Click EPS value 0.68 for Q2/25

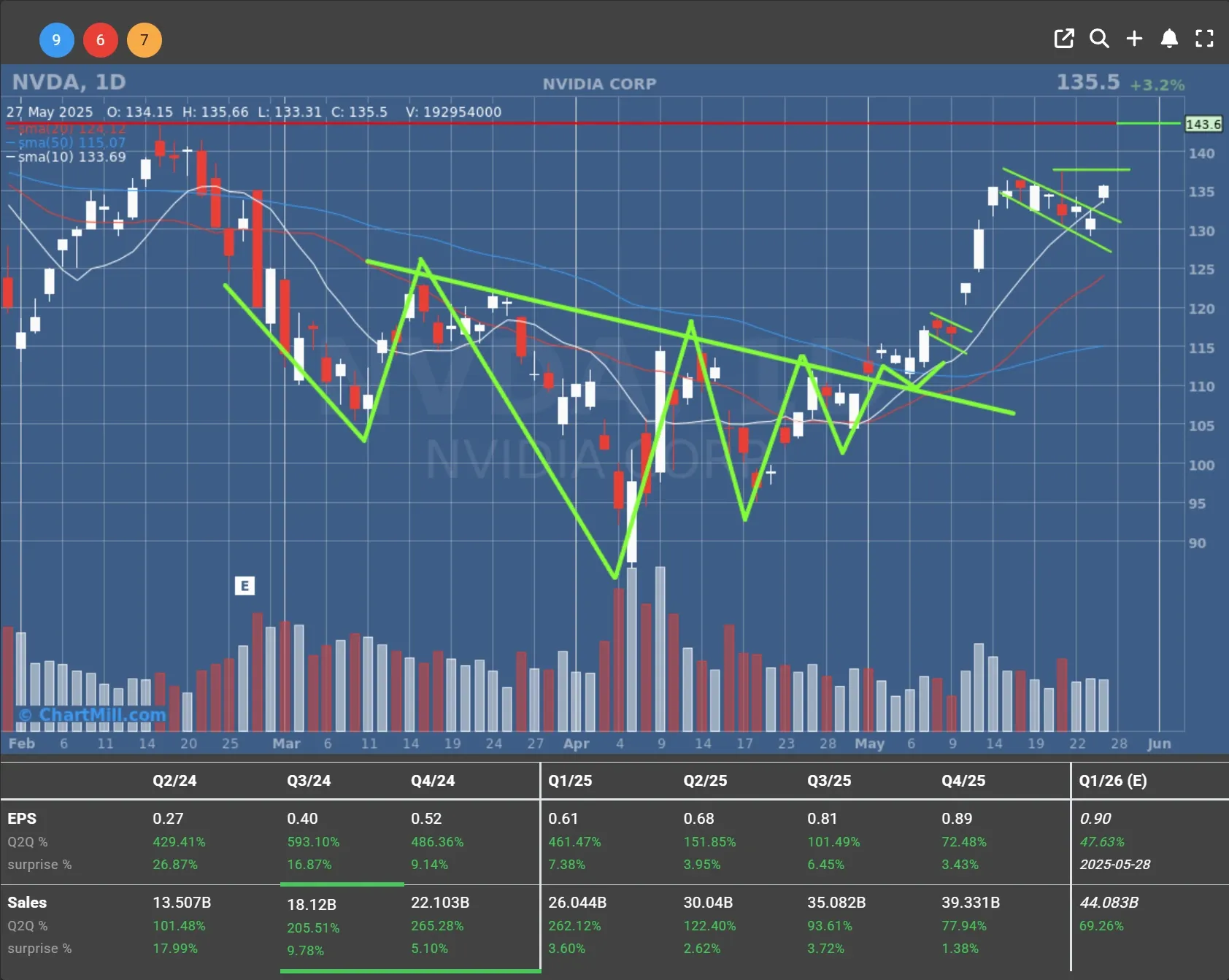pyautogui.click(x=698, y=819)
